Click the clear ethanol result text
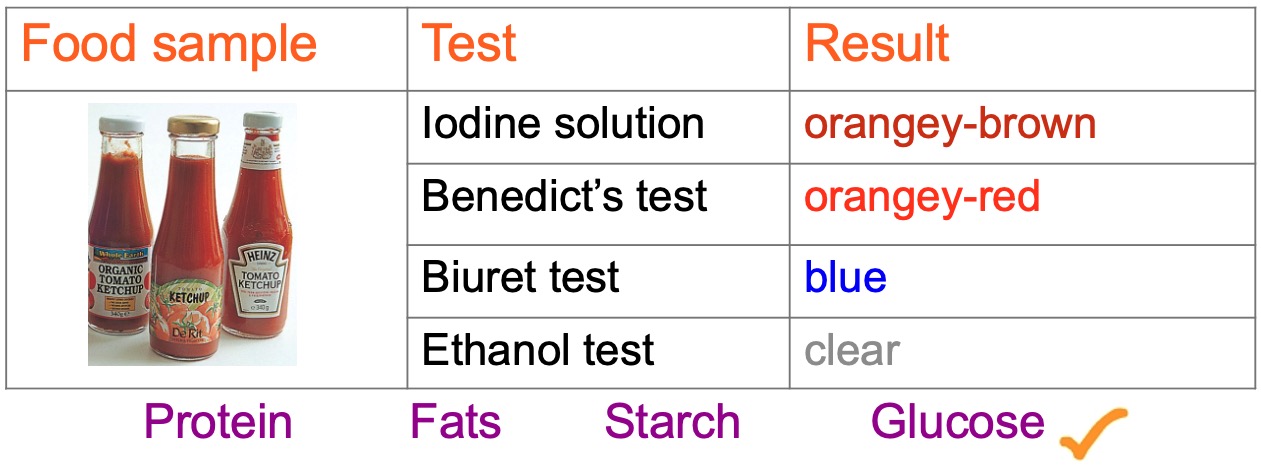 [x=852, y=350]
